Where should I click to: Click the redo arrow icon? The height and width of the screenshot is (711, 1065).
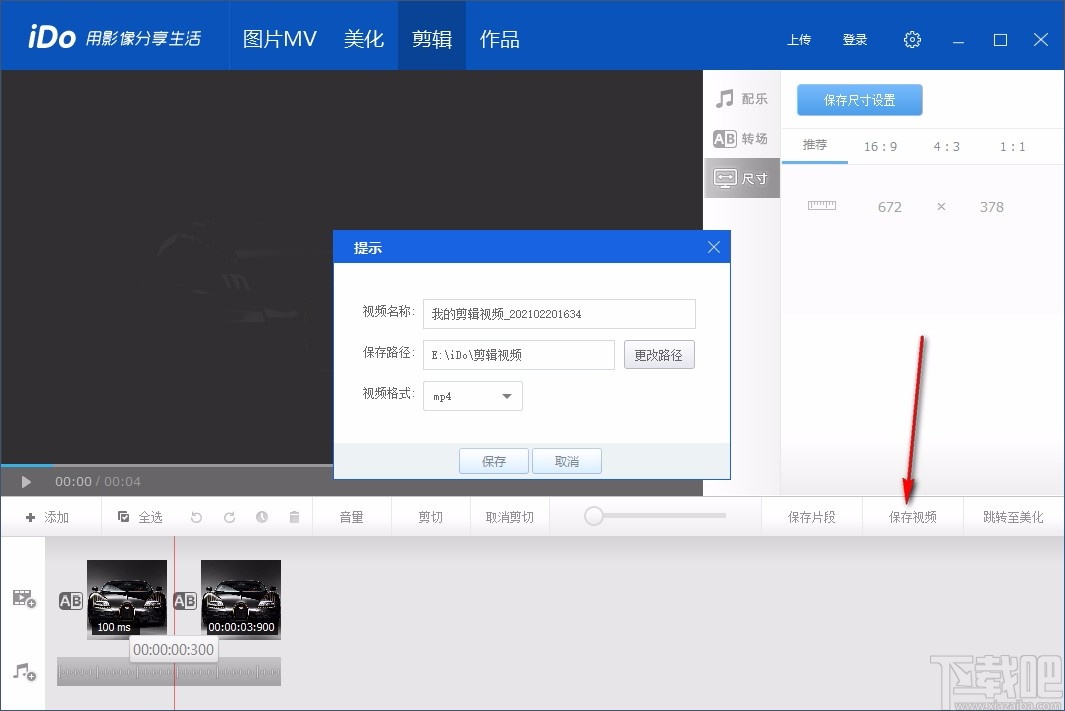[x=229, y=516]
